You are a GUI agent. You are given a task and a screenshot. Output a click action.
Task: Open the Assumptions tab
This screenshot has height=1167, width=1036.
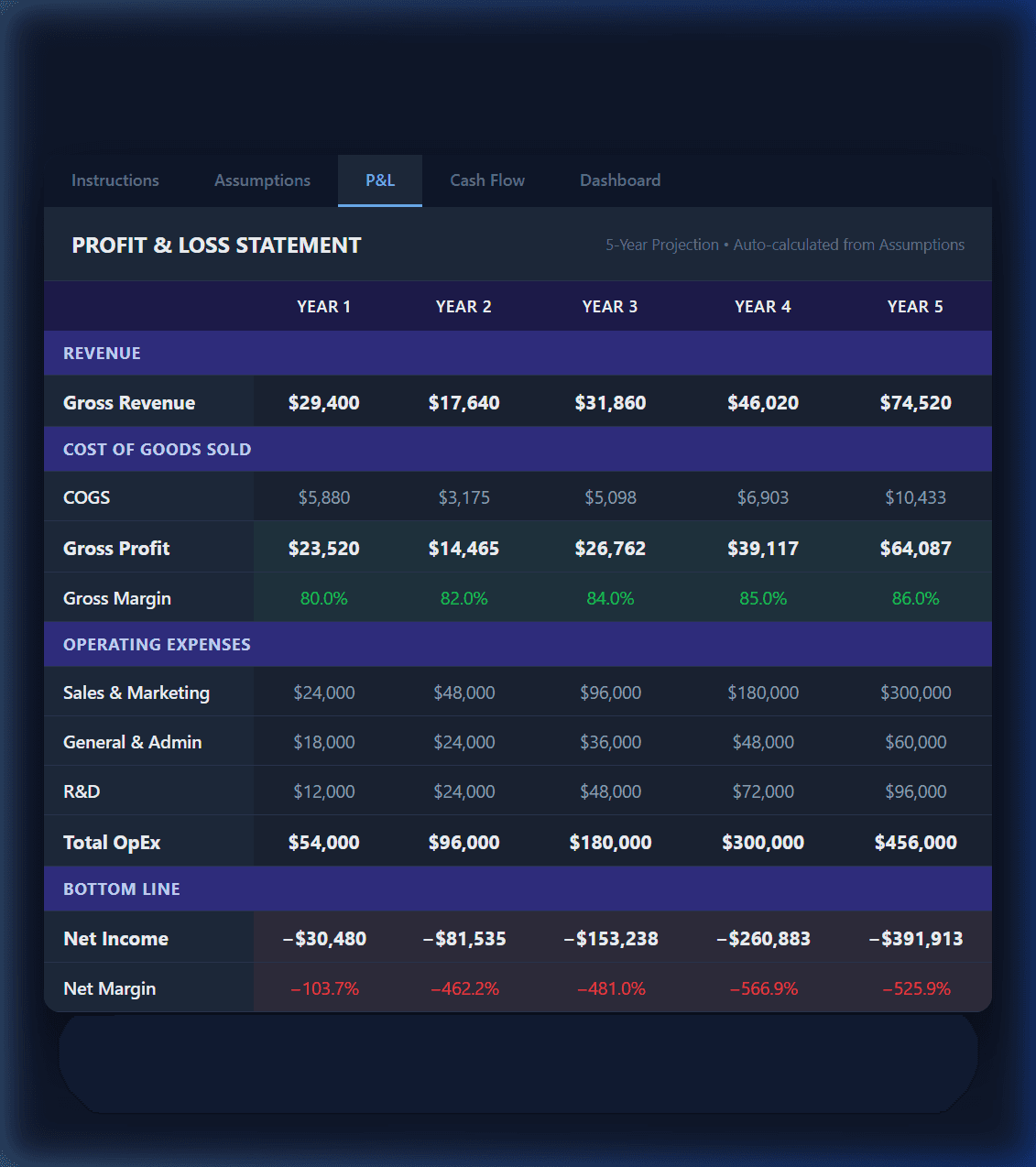[262, 180]
